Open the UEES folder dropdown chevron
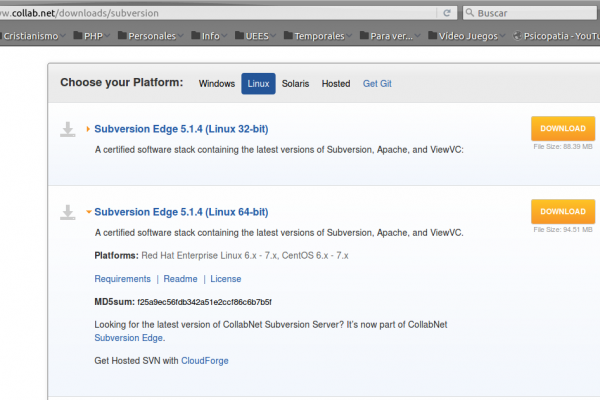 point(273,36)
